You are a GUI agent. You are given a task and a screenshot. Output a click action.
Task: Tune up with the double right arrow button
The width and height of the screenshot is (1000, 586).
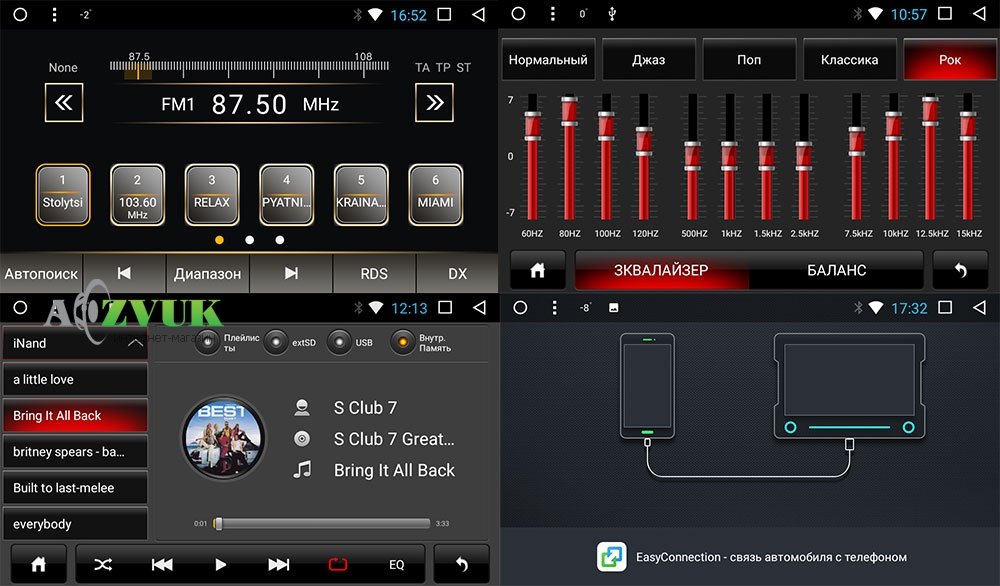point(434,103)
